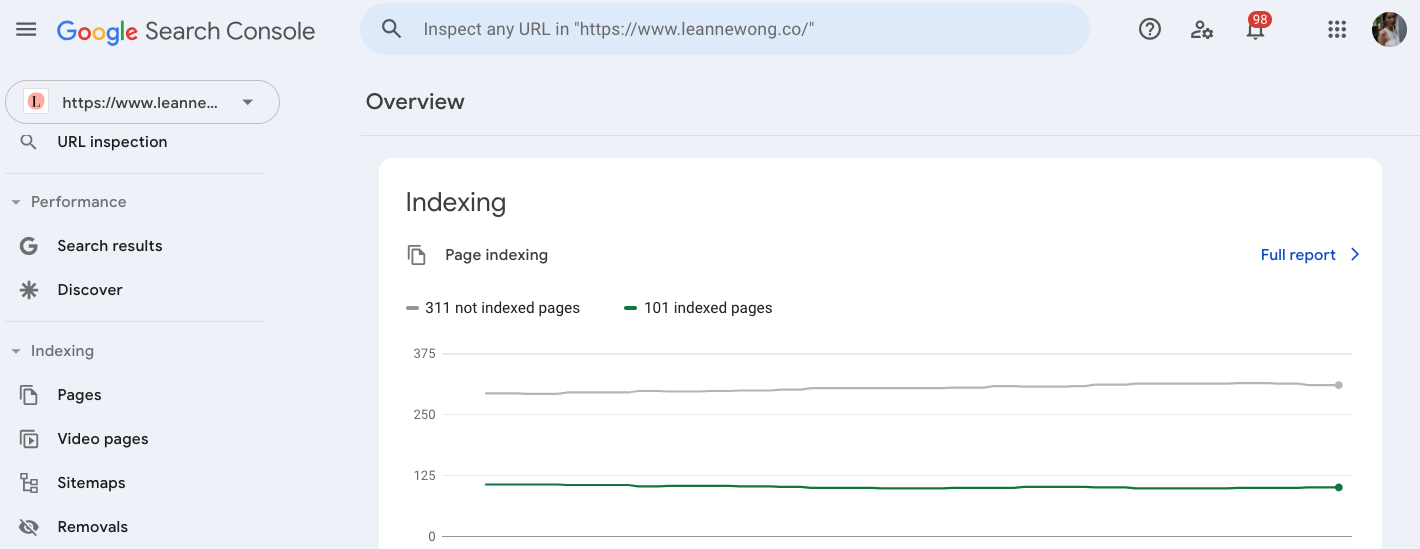Collapse the Performance section
Viewport: 1420px width, 549px height.
click(16, 202)
